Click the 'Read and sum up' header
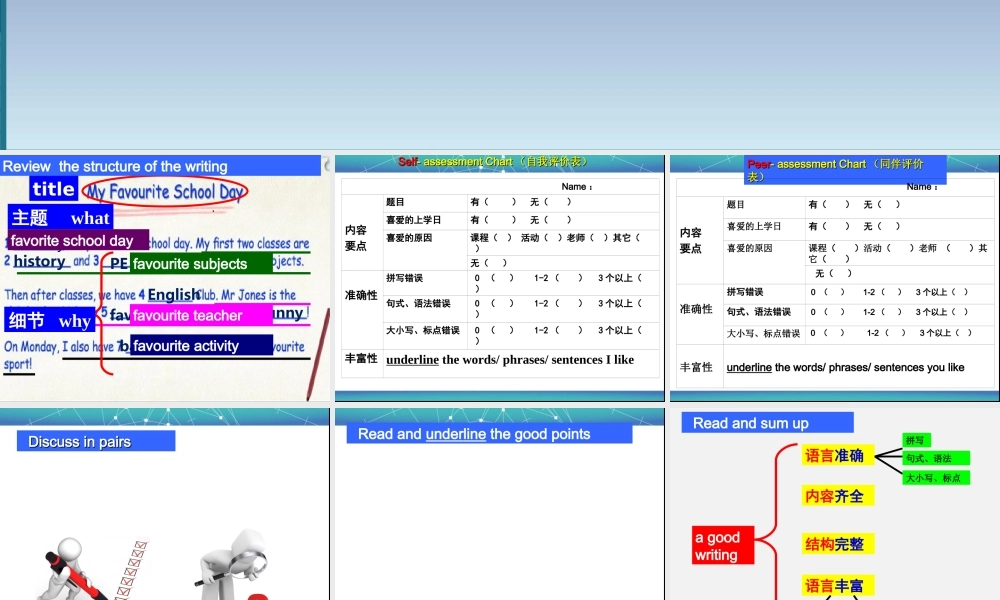The image size is (1000, 600). click(x=767, y=422)
